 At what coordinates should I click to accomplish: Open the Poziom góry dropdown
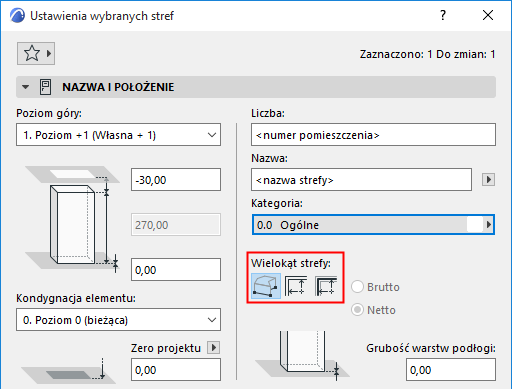118,135
